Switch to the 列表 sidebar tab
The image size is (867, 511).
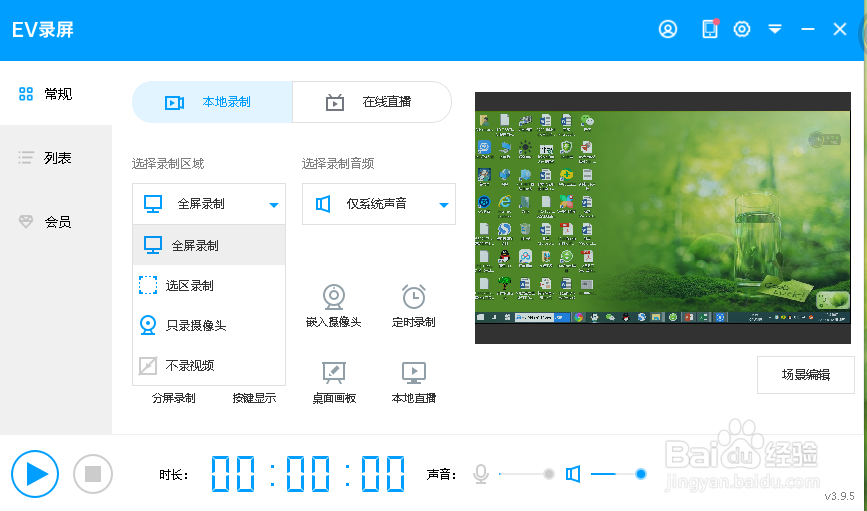(x=55, y=158)
